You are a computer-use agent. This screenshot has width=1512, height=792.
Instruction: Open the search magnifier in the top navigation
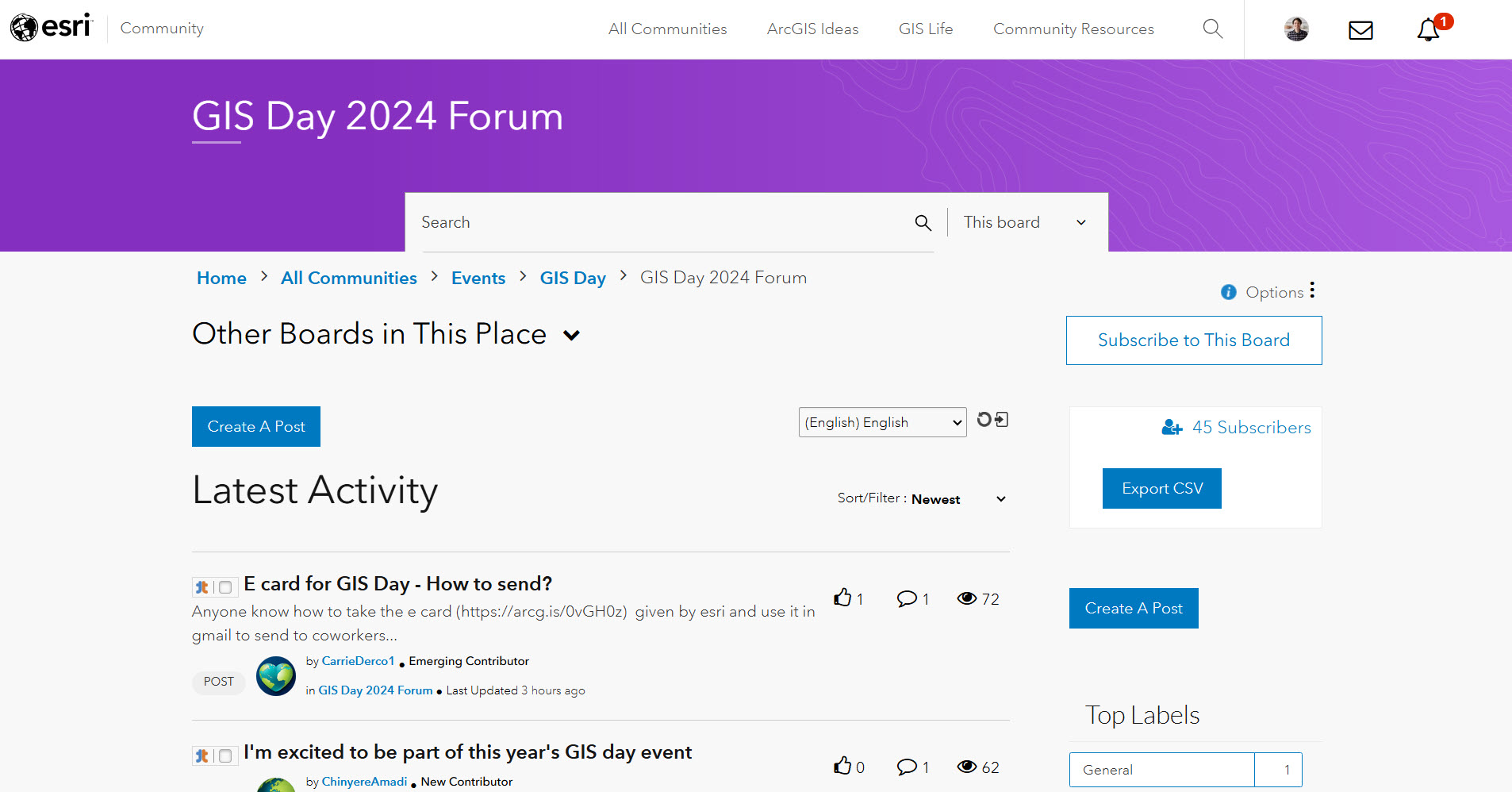click(1212, 29)
